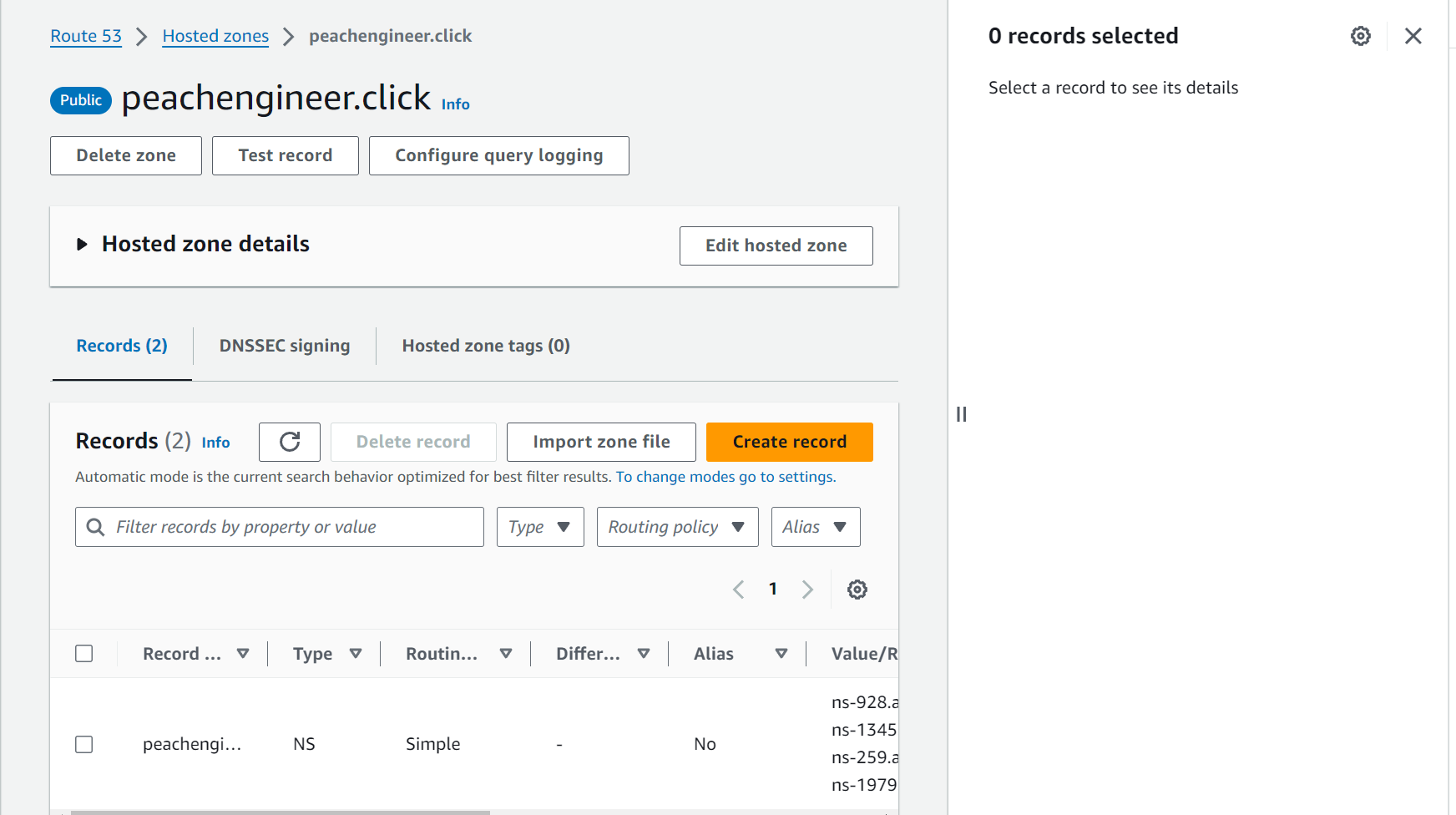This screenshot has width=1456, height=815.
Task: Click the NS type cell
Action: point(304,744)
